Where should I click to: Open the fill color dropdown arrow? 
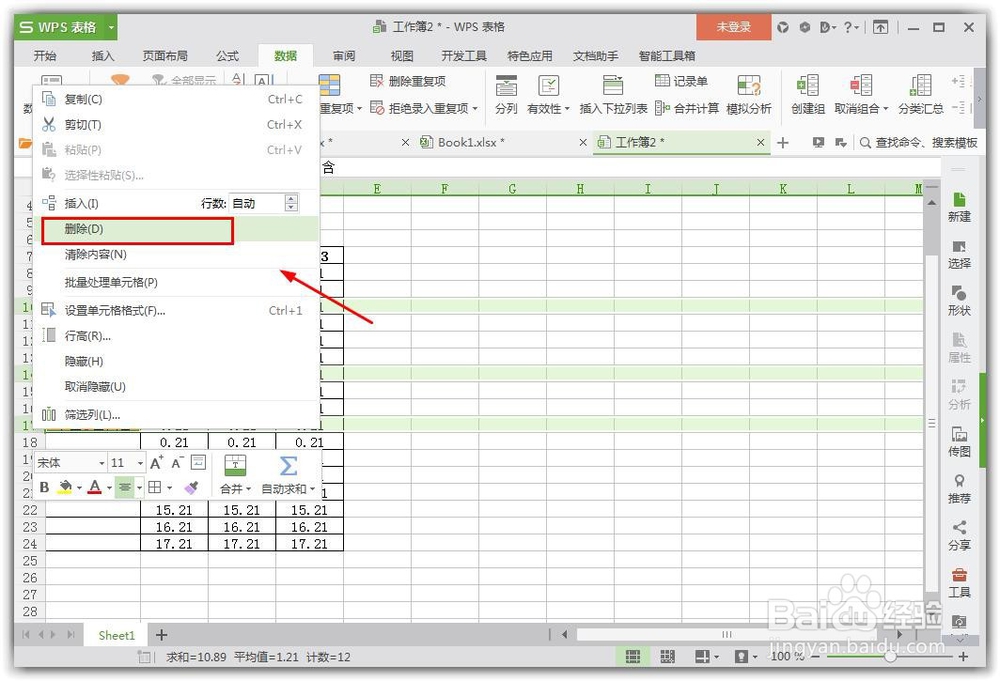79,488
